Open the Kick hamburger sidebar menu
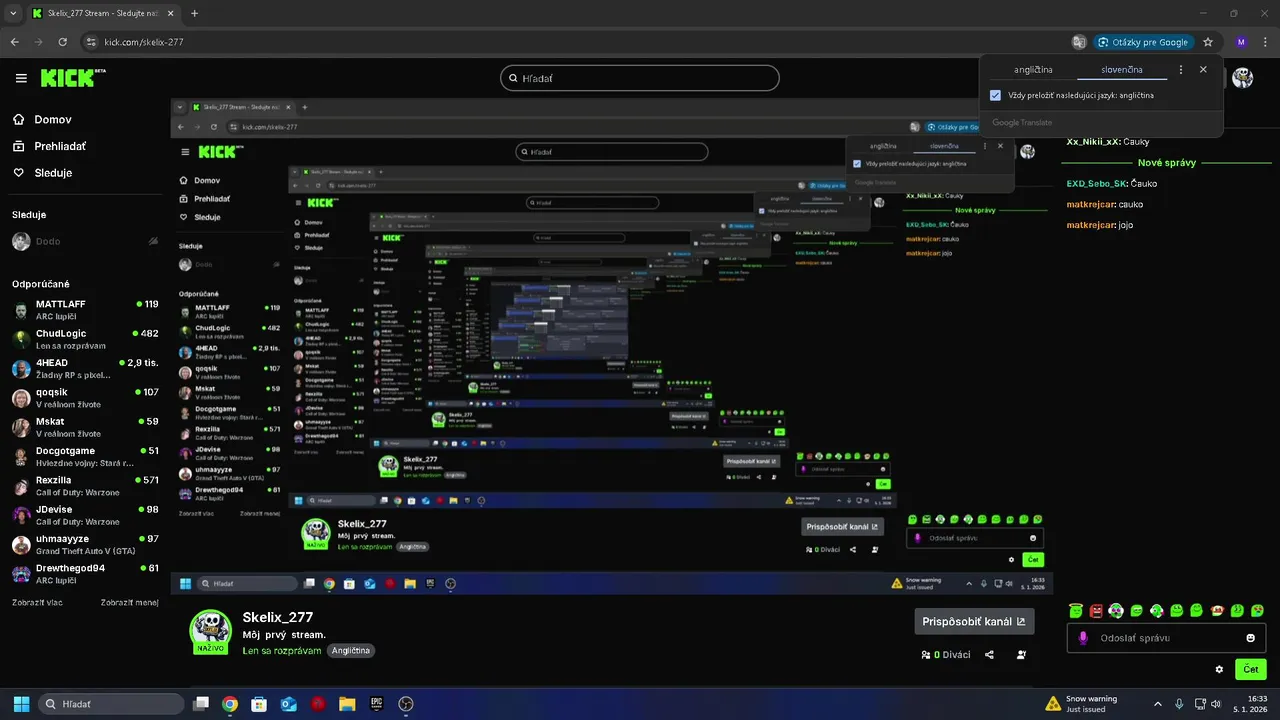The image size is (1280, 720). (x=21, y=78)
